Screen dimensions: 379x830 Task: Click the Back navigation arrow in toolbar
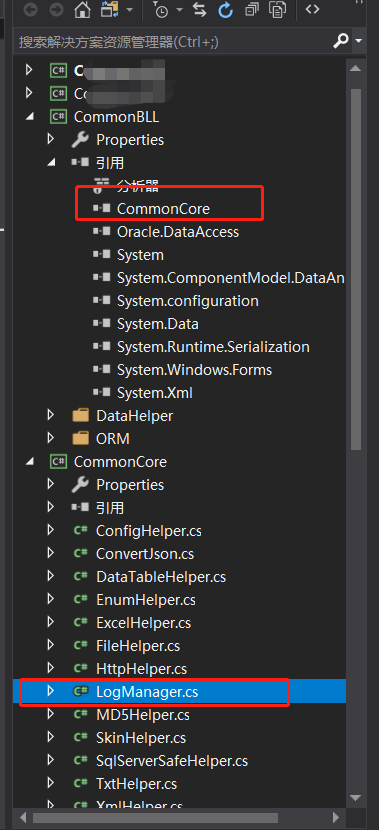[x=31, y=10]
